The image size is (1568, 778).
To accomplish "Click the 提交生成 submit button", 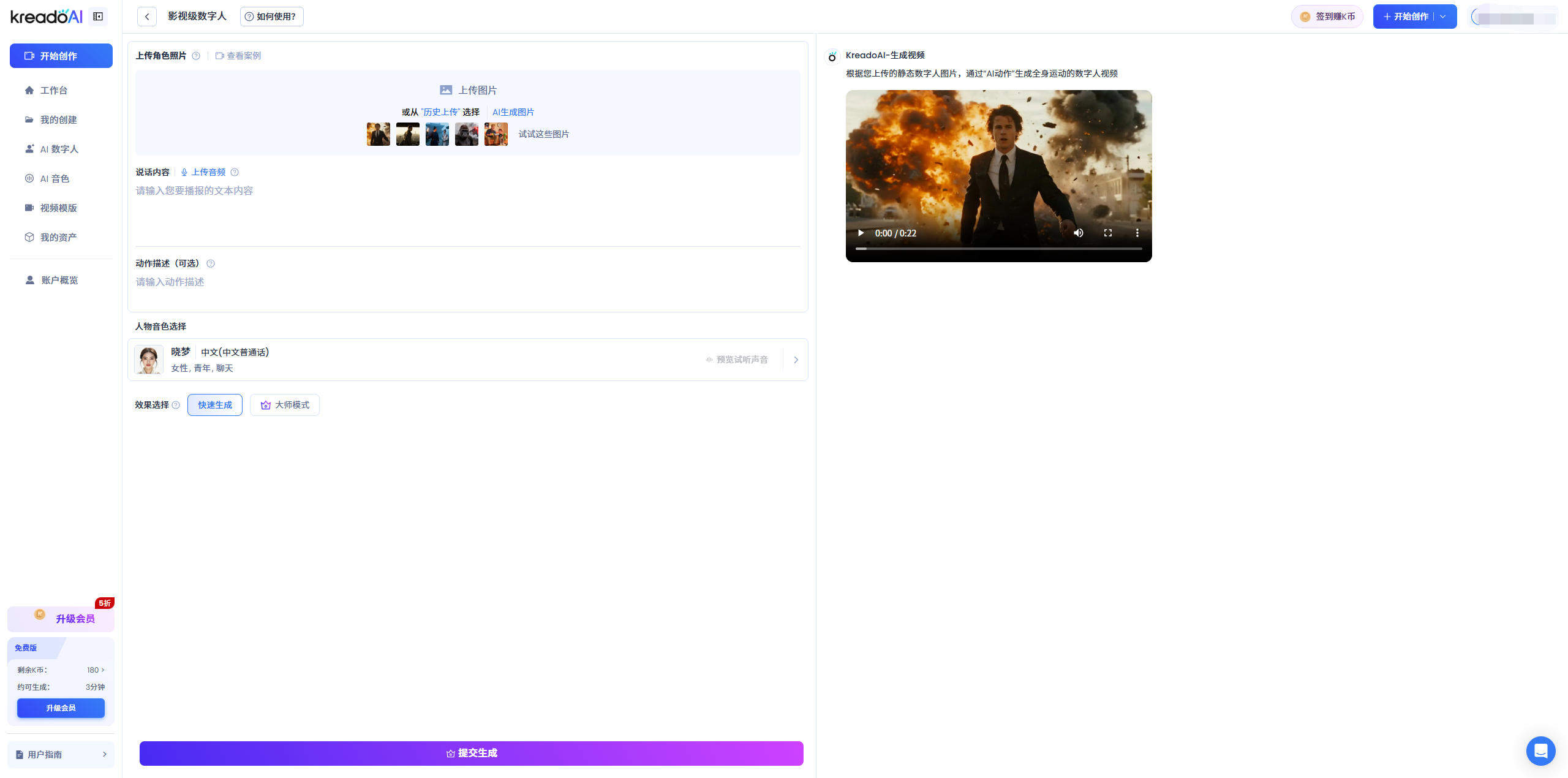I will (x=472, y=753).
